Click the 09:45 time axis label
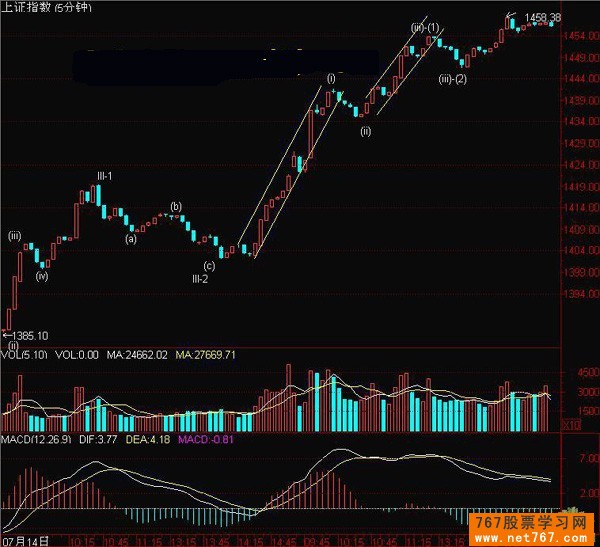 tap(316, 542)
